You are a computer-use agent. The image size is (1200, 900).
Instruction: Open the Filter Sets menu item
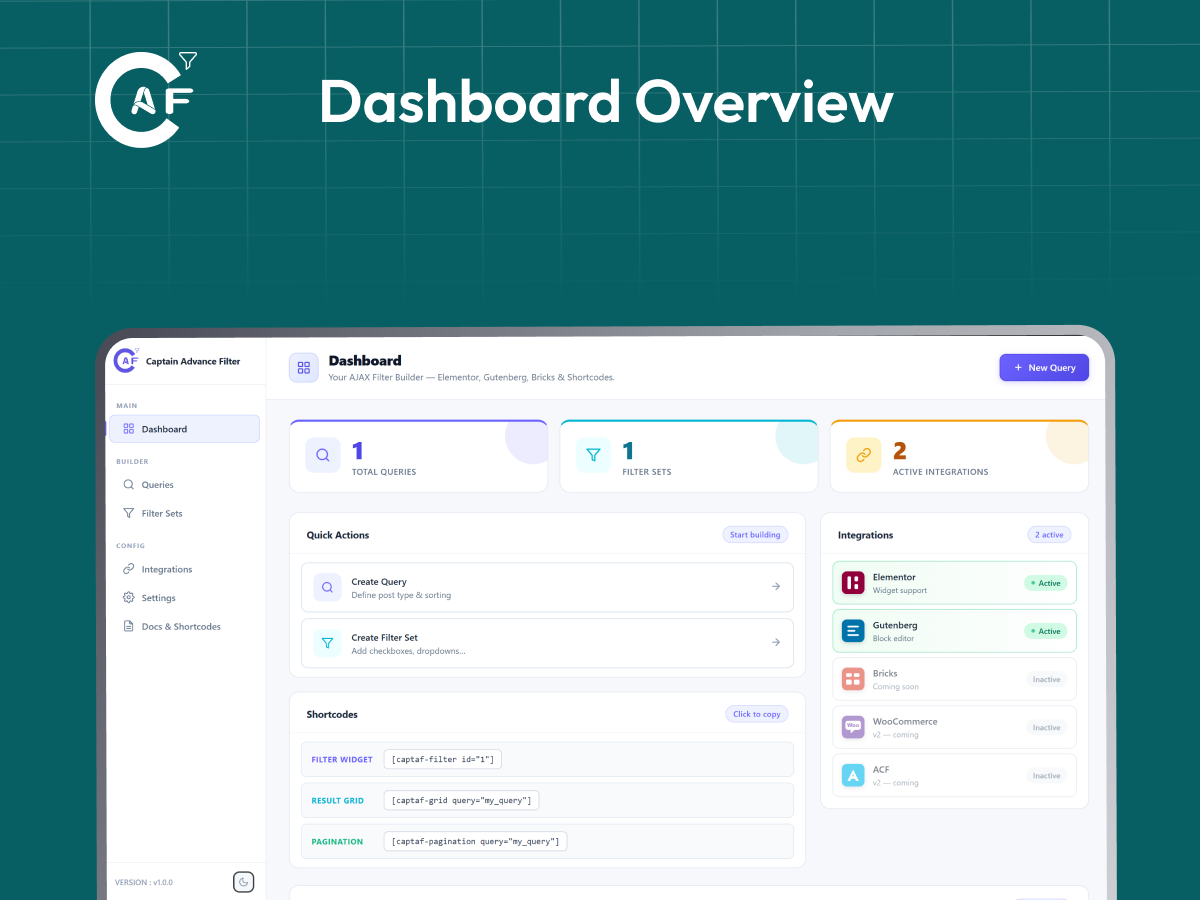(x=184, y=513)
